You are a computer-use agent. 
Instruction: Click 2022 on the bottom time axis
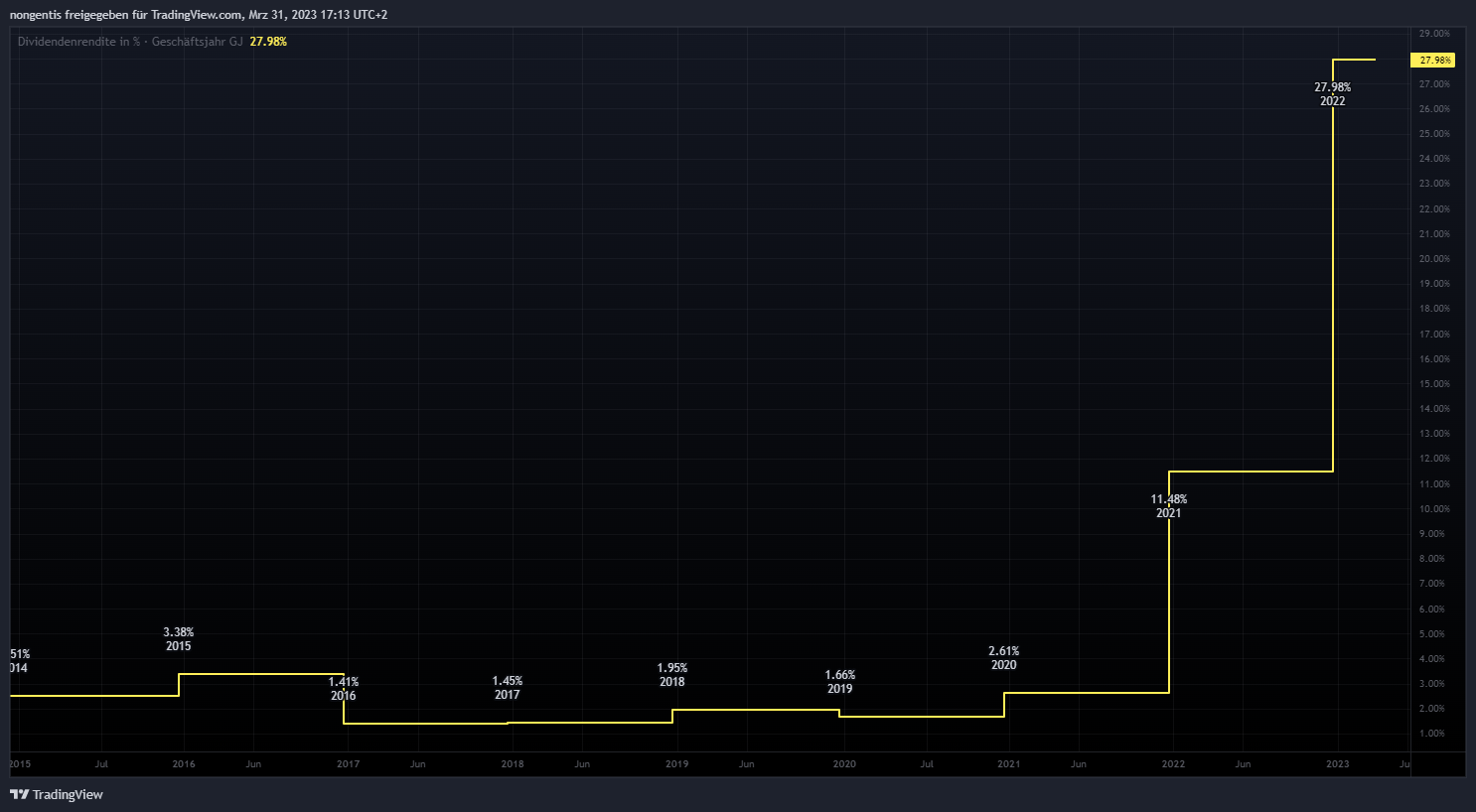tap(1173, 764)
